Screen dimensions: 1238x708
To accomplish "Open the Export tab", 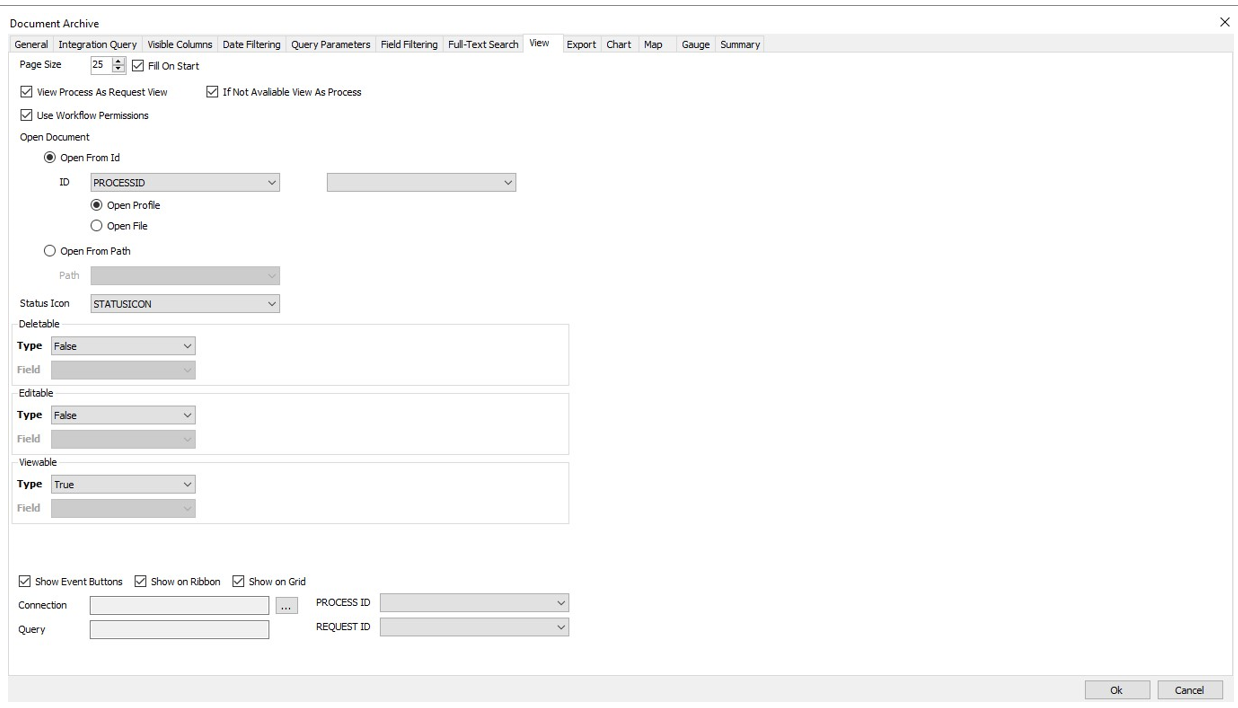I will coord(581,45).
